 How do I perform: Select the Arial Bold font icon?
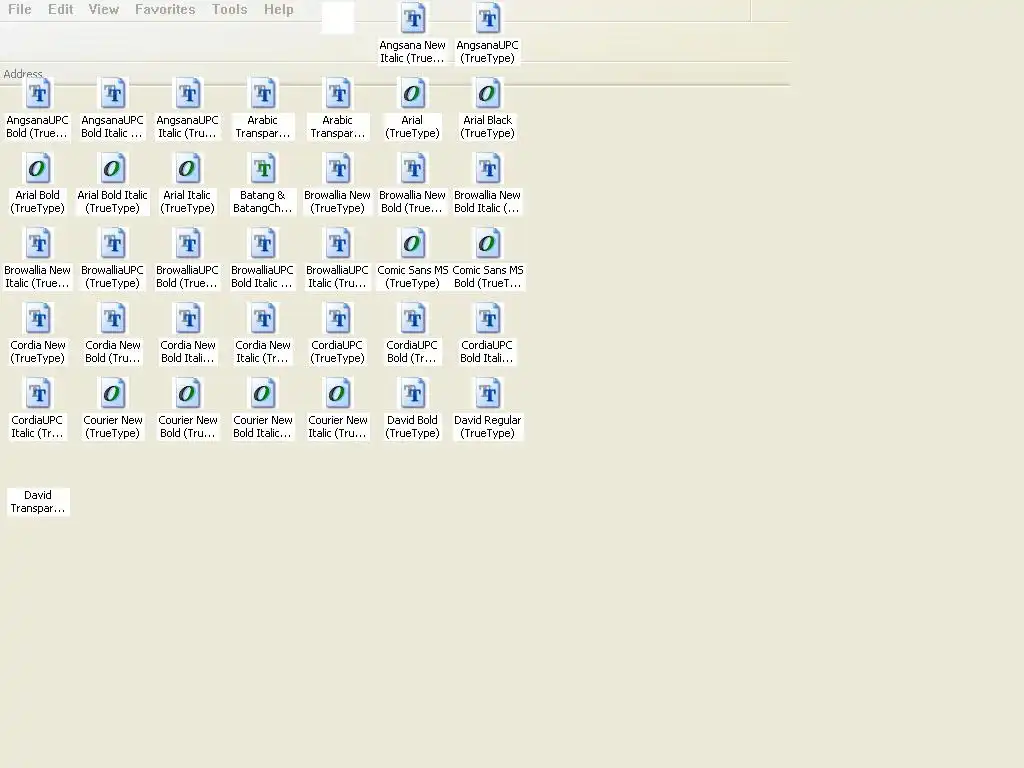point(38,168)
